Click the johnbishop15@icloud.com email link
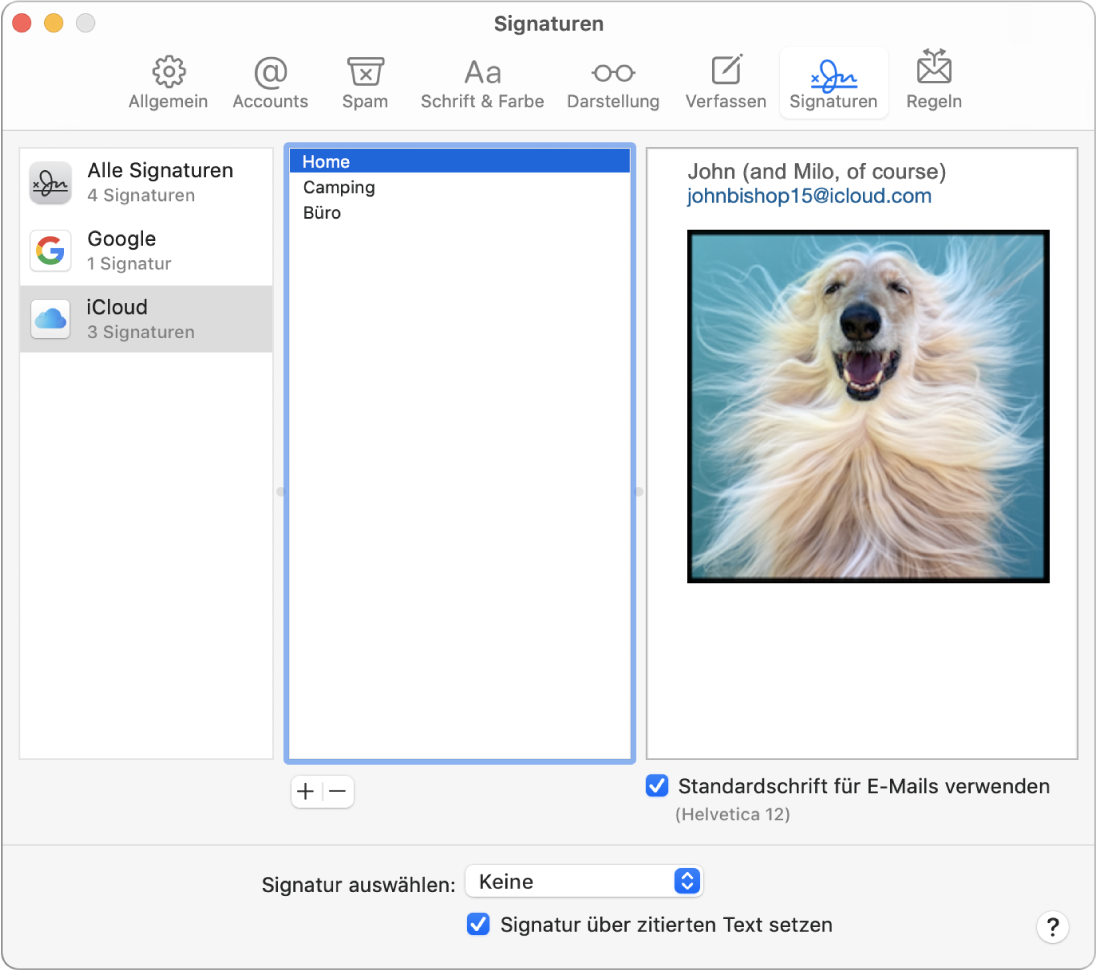 tap(809, 196)
